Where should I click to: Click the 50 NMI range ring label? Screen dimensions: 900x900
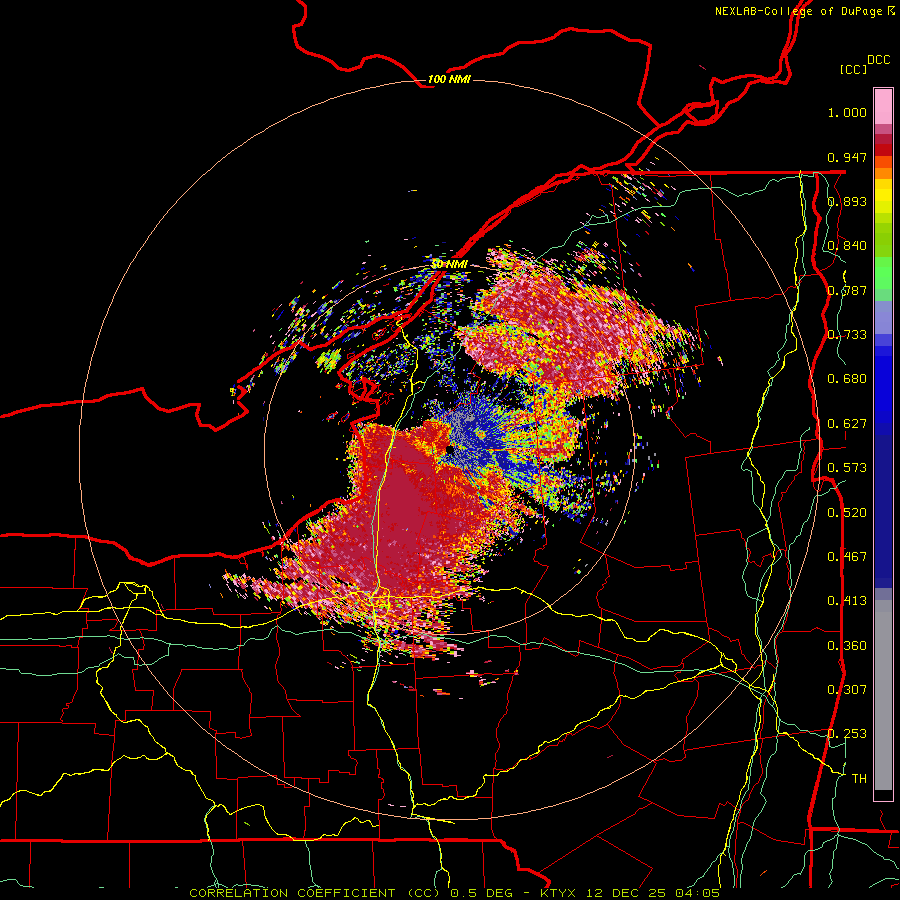pyautogui.click(x=449, y=264)
